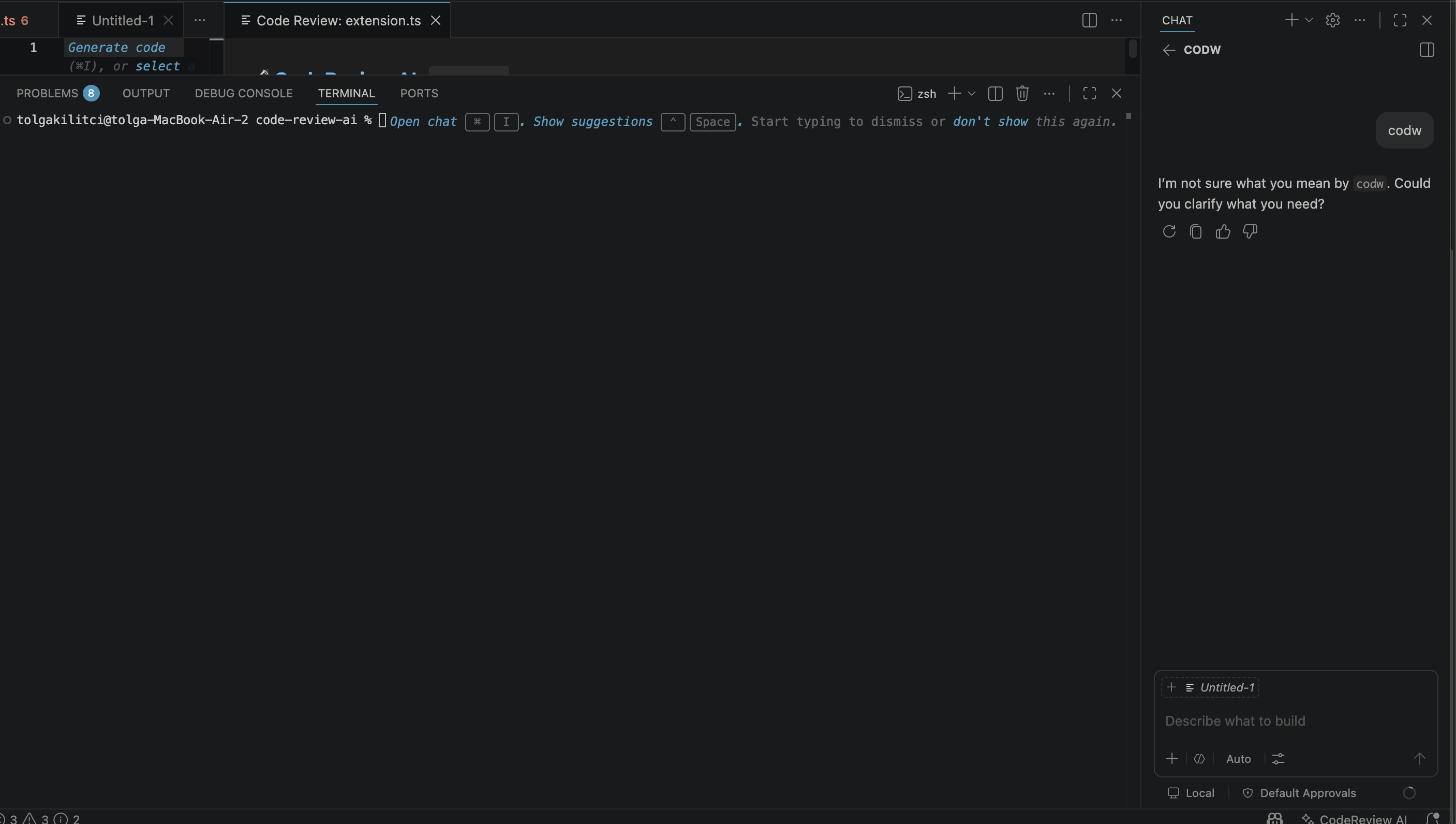Screen dimensions: 1456x824
Task: Maximize the chat panel
Action: (1400, 20)
